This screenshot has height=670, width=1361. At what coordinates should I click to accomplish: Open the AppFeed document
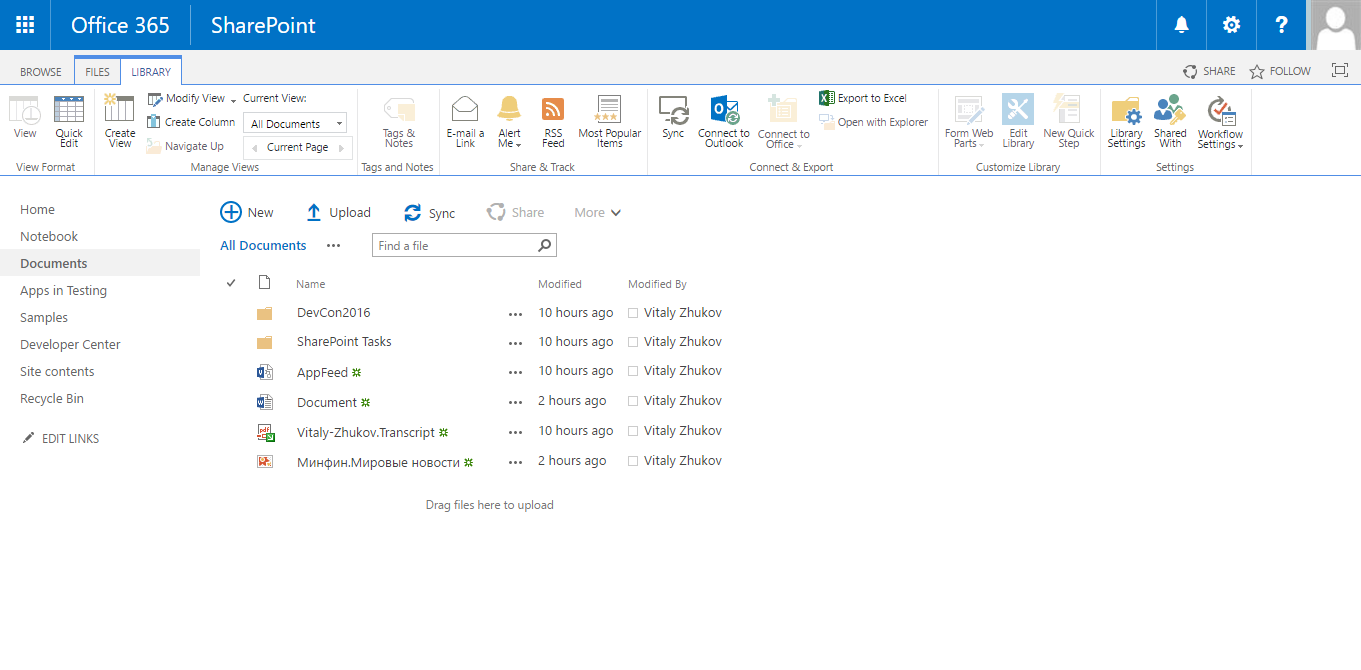[x=322, y=372]
